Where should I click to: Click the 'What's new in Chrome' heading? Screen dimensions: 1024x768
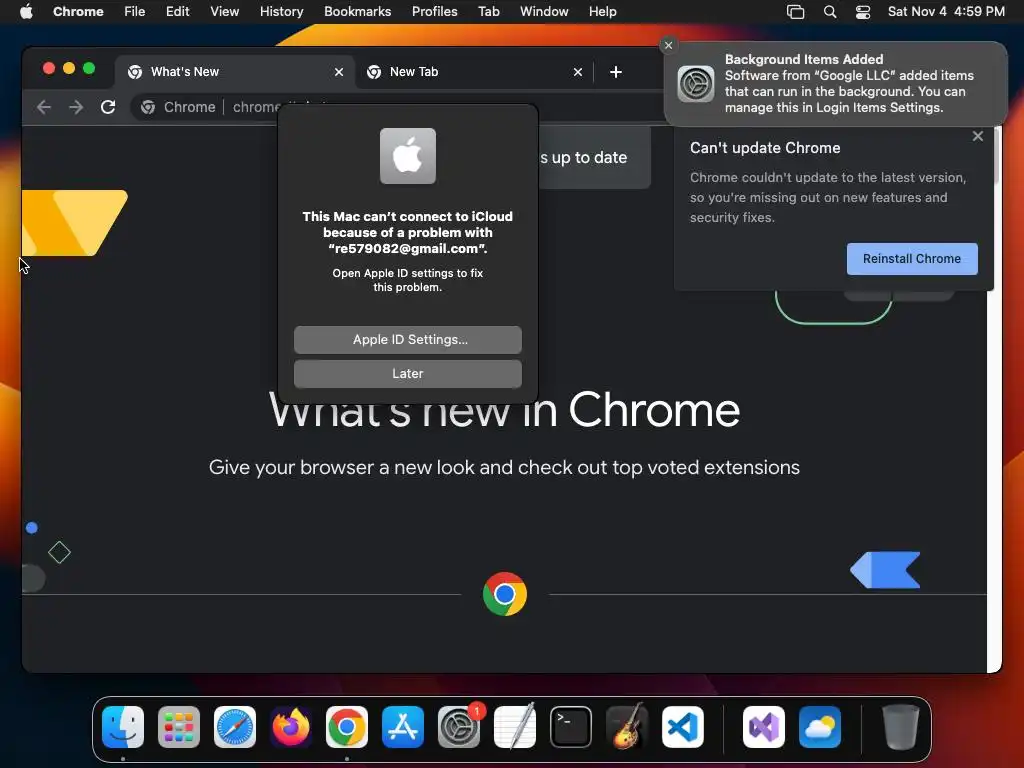(x=504, y=410)
